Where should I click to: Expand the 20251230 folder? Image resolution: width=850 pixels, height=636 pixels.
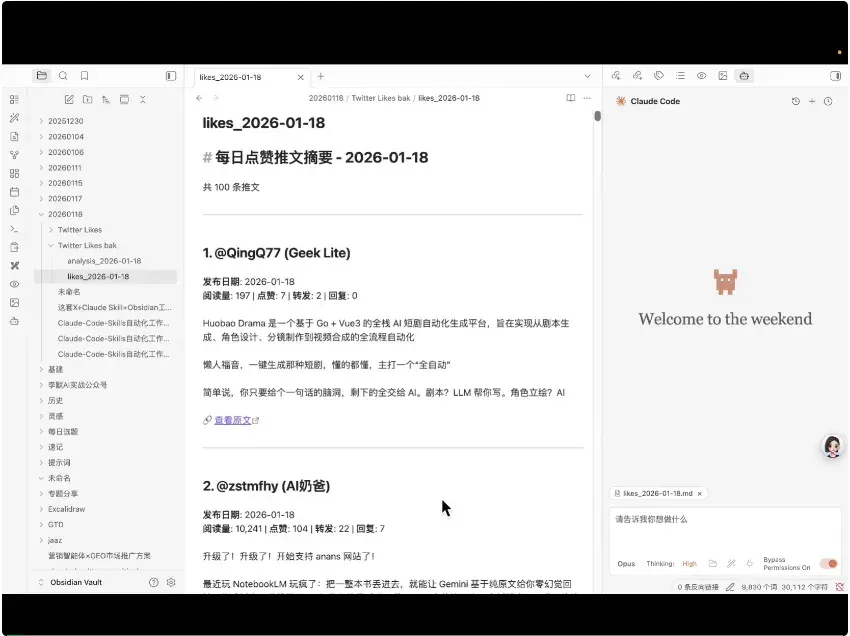point(41,121)
